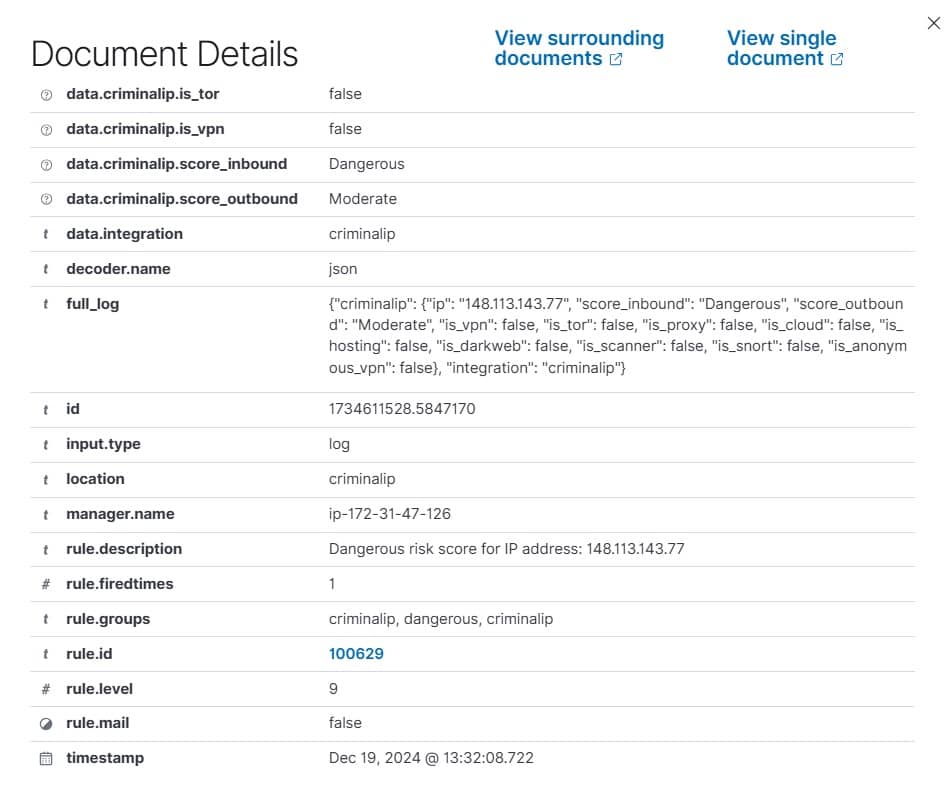946x801 pixels.
Task: Click the text type icon beside decoder.name
Action: 45,269
